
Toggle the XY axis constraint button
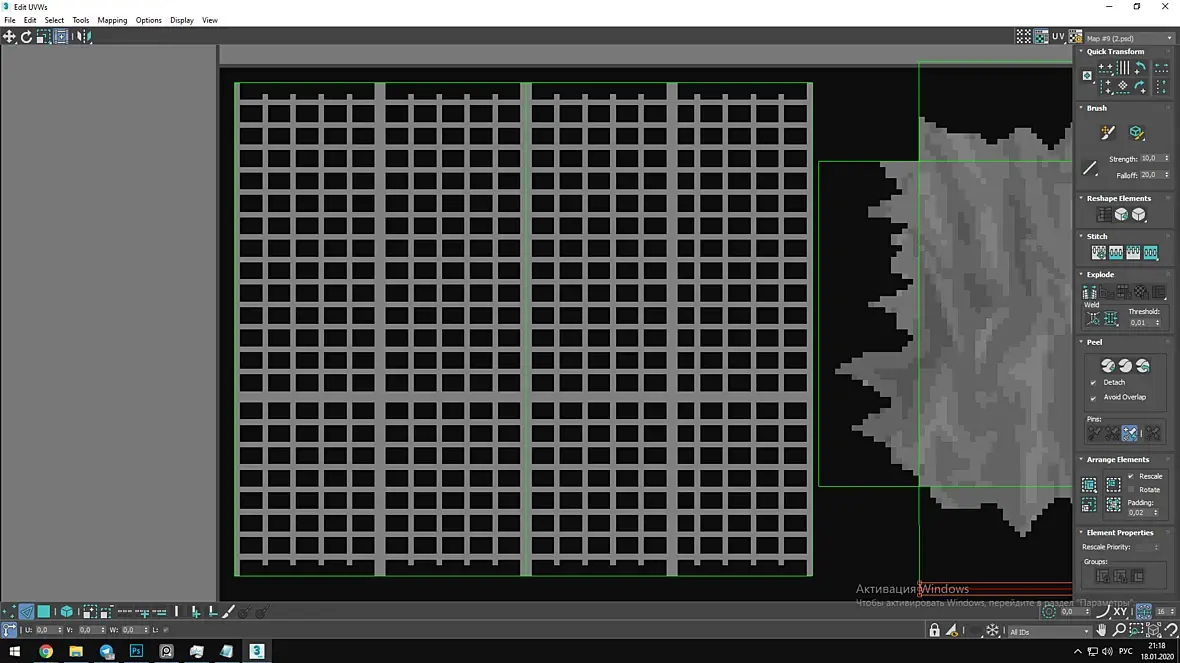[1120, 612]
